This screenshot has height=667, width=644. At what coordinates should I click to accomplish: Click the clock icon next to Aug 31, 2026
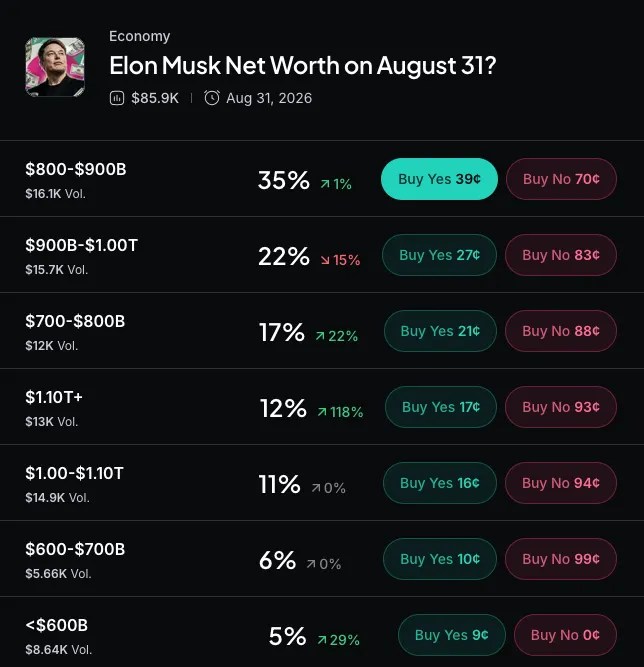[212, 98]
